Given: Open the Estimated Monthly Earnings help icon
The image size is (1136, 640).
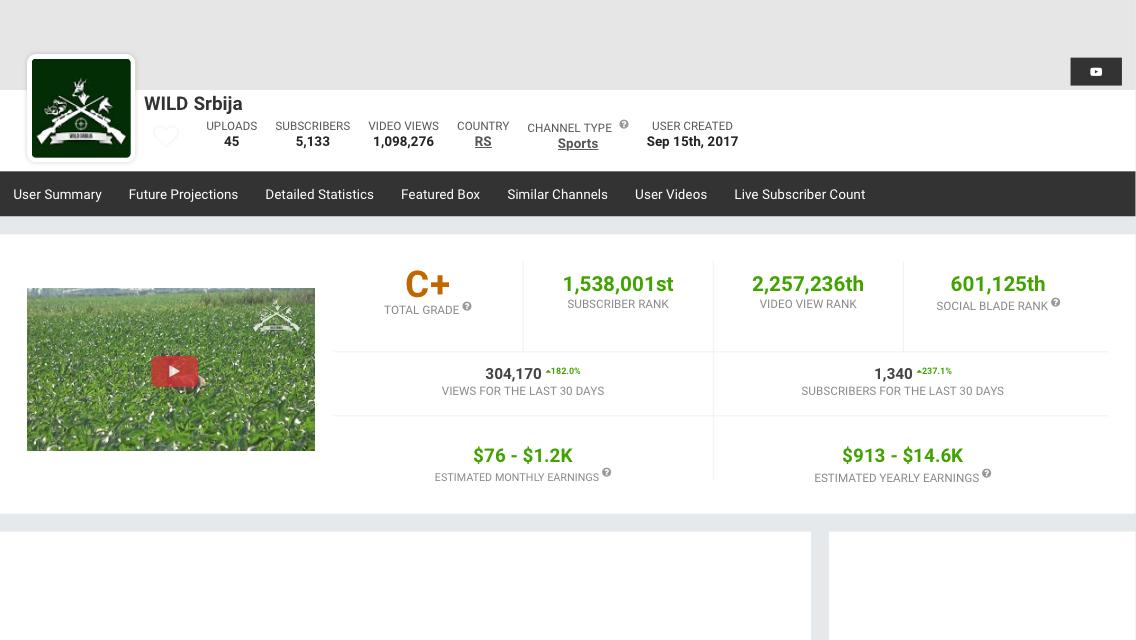Looking at the screenshot, I should pyautogui.click(x=606, y=473).
